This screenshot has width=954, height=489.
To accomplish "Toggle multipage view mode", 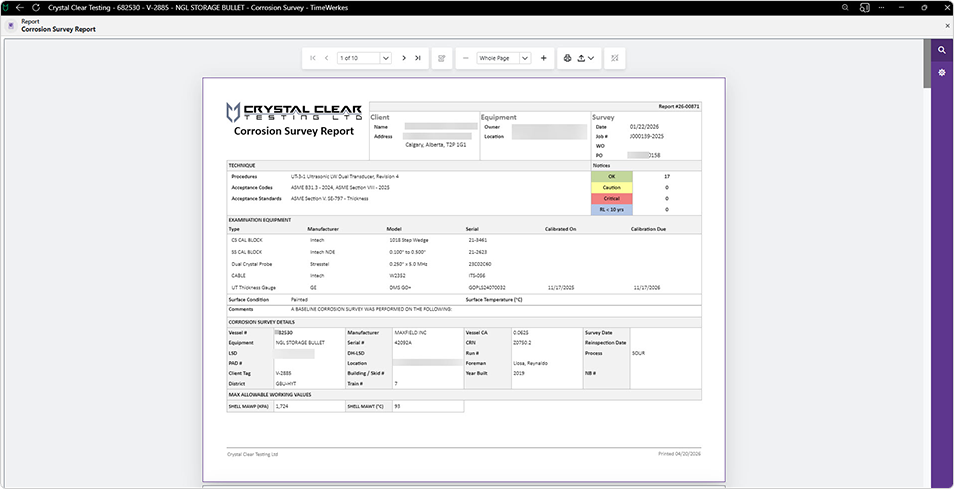I will [x=442, y=58].
